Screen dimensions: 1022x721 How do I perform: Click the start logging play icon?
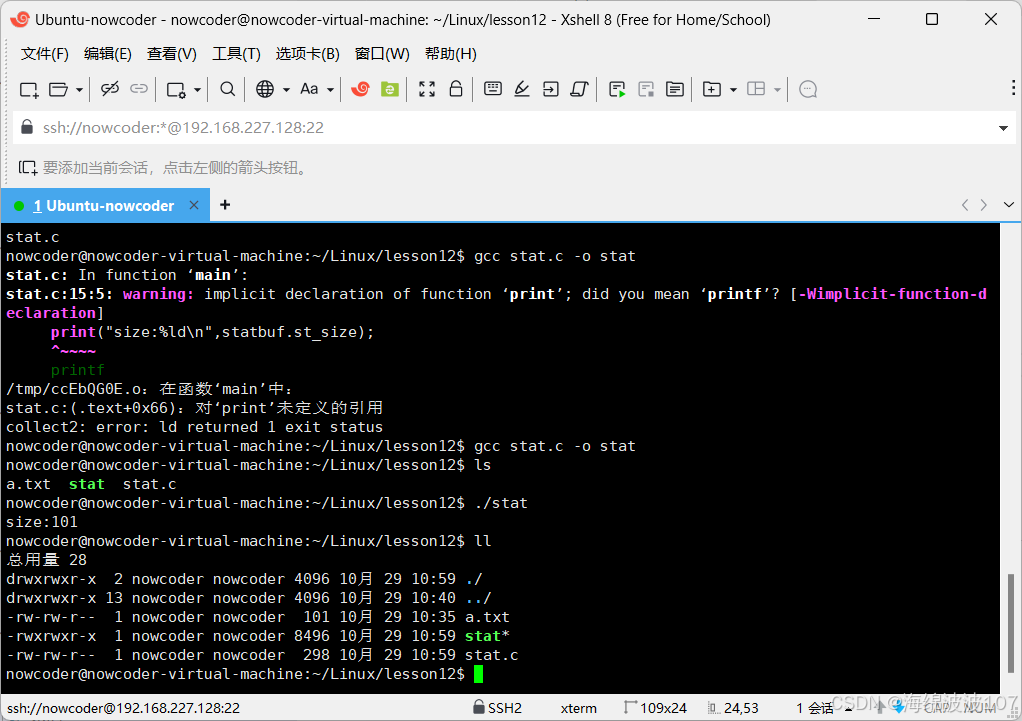click(x=617, y=89)
